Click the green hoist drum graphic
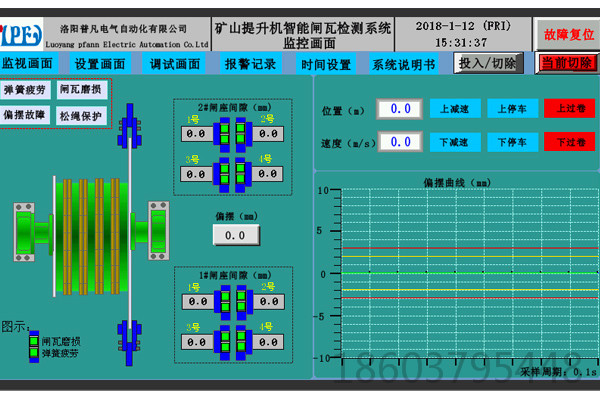 pyautogui.click(x=82, y=232)
